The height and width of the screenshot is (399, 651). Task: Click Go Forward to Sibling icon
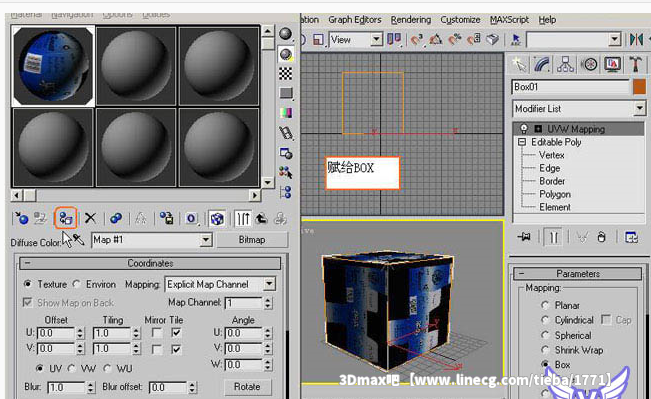coord(281,218)
